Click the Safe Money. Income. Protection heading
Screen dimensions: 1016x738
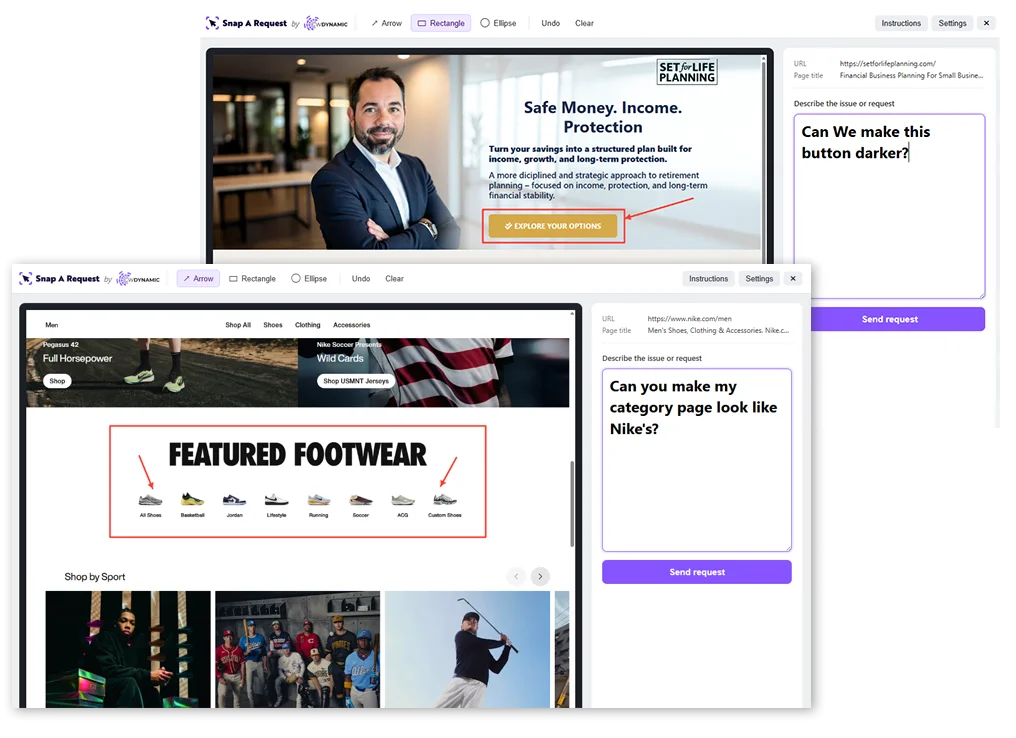pos(603,117)
